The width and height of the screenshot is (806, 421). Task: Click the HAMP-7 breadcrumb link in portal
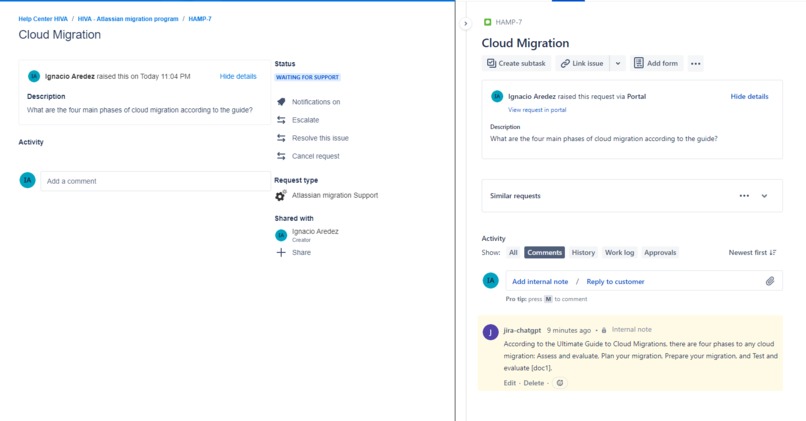(x=200, y=19)
